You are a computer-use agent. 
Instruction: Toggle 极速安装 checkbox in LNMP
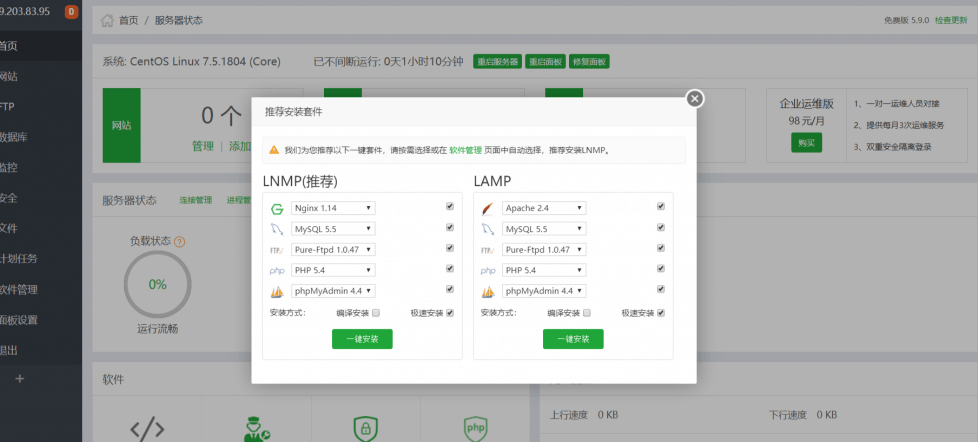[450, 313]
